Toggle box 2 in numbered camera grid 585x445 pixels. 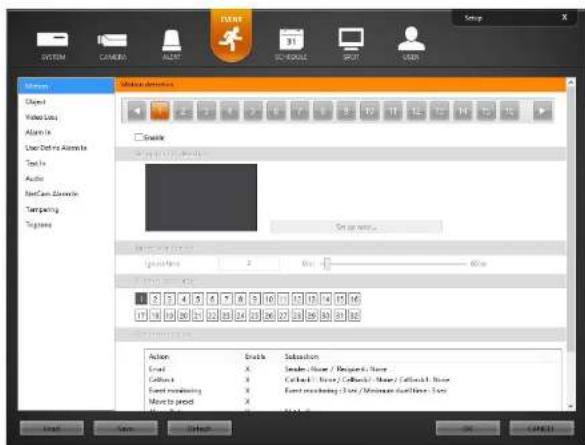[155, 299]
